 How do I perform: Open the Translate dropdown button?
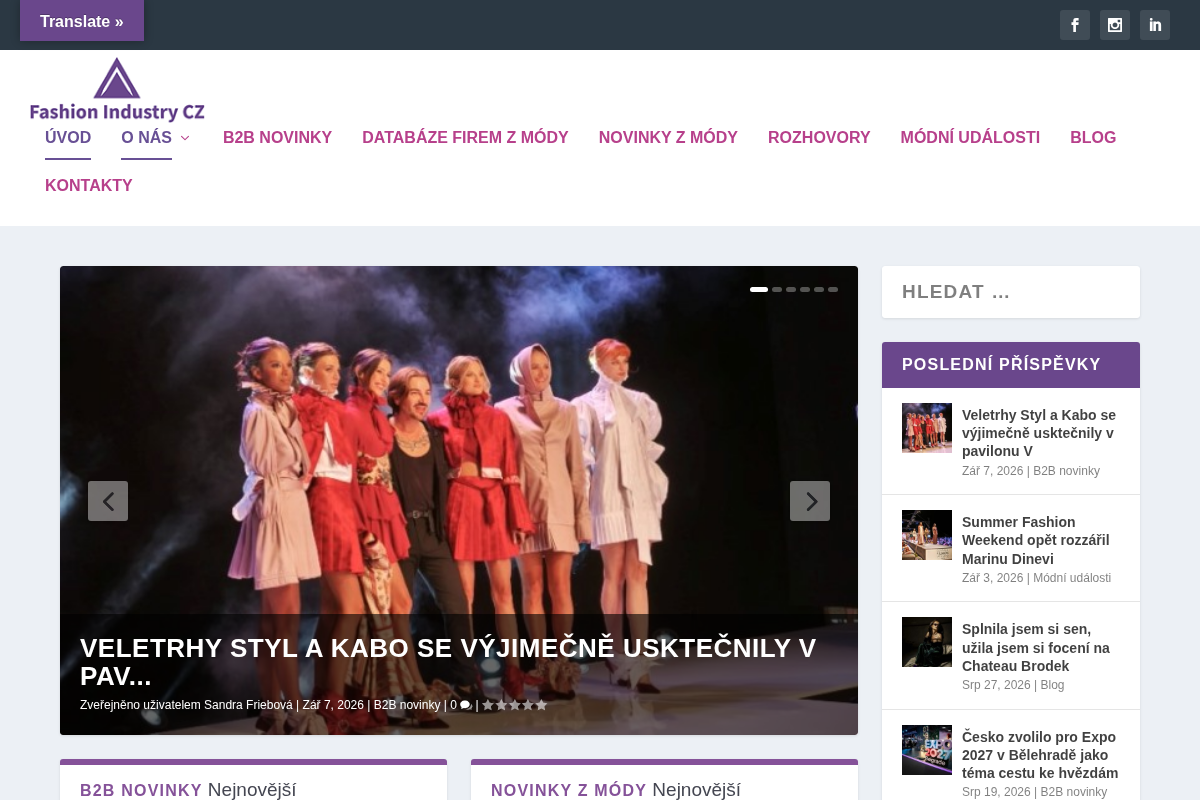[82, 21]
